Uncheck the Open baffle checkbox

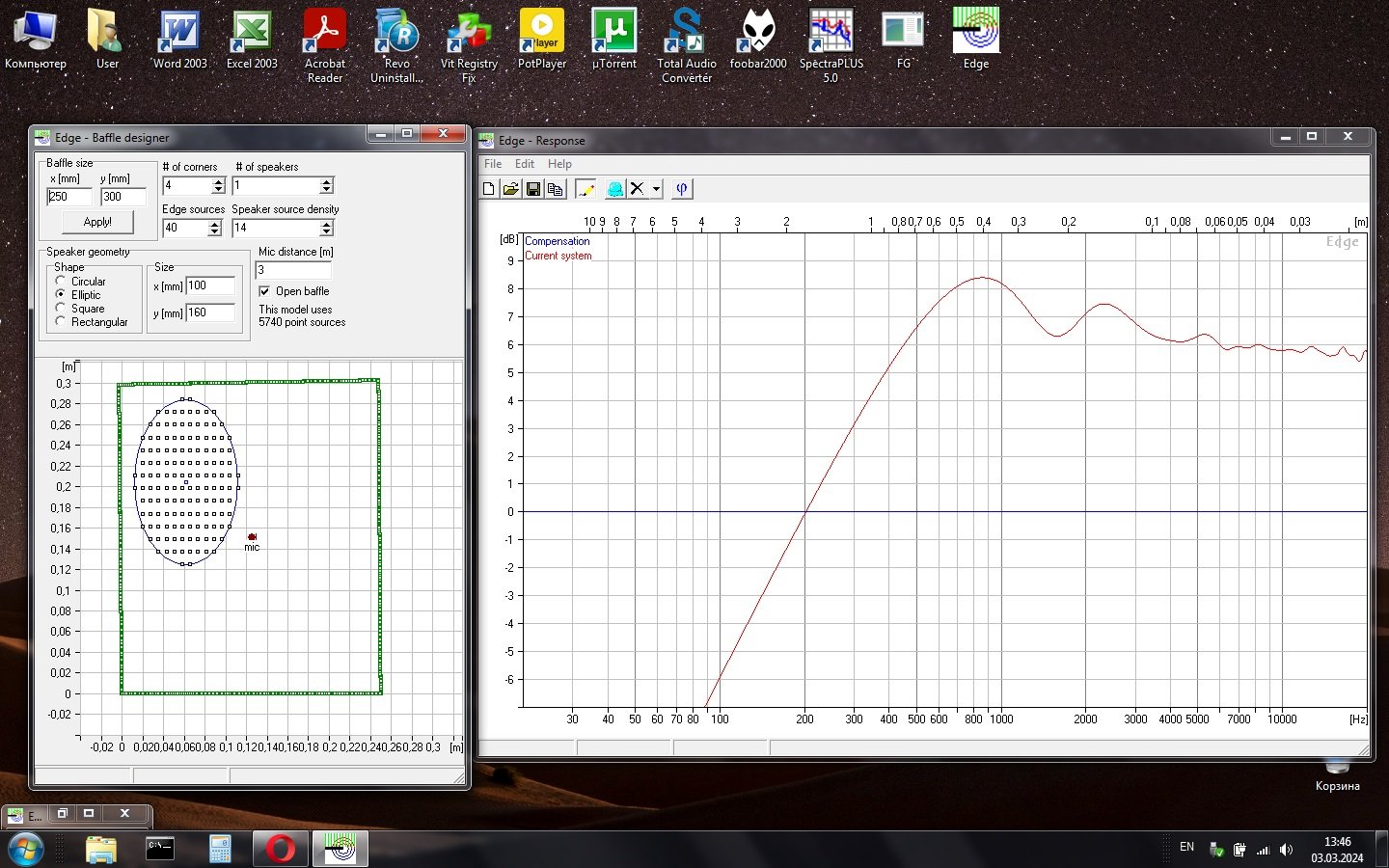tap(265, 291)
